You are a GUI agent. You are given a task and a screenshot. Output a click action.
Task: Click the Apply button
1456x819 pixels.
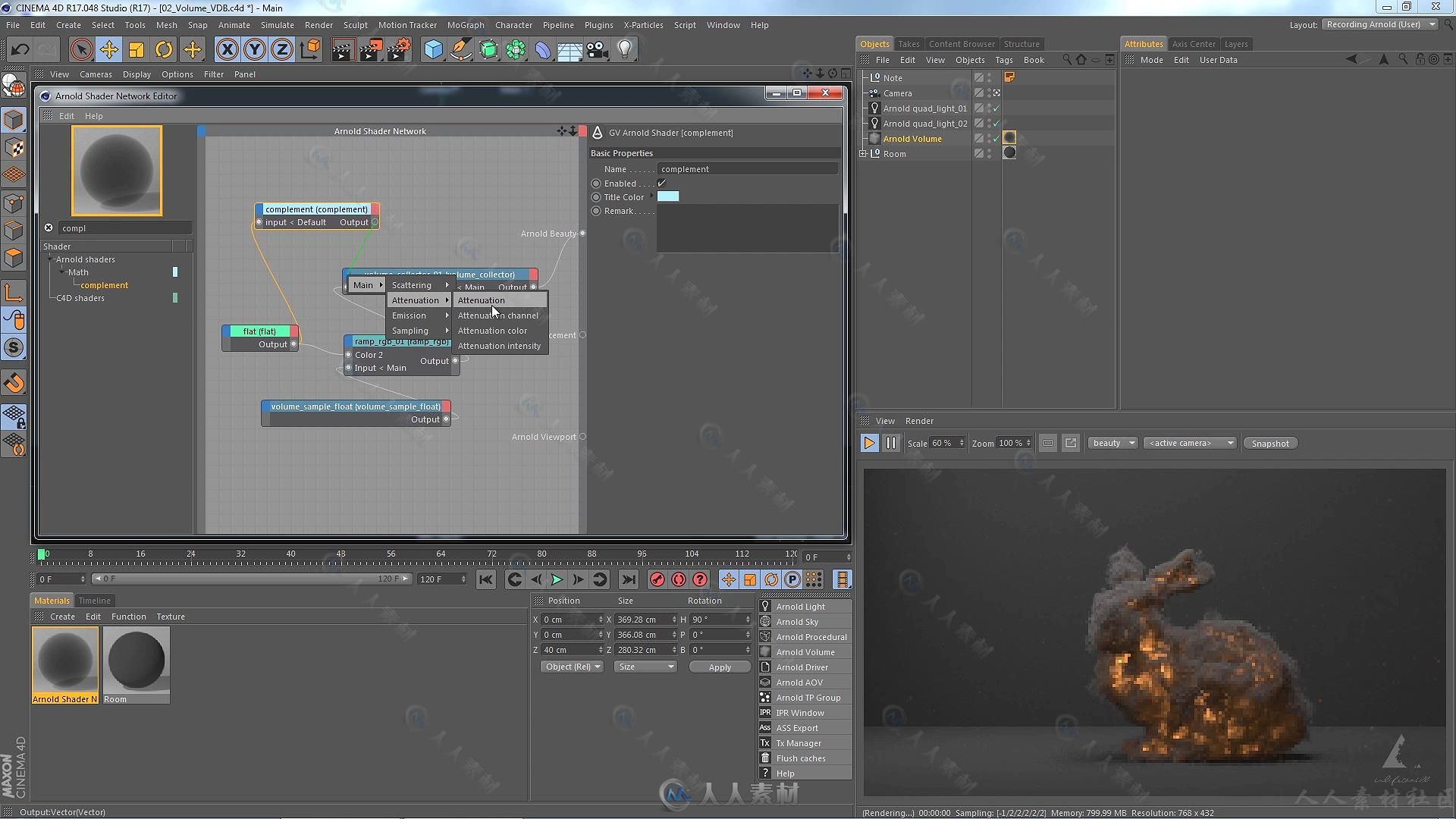tap(720, 667)
